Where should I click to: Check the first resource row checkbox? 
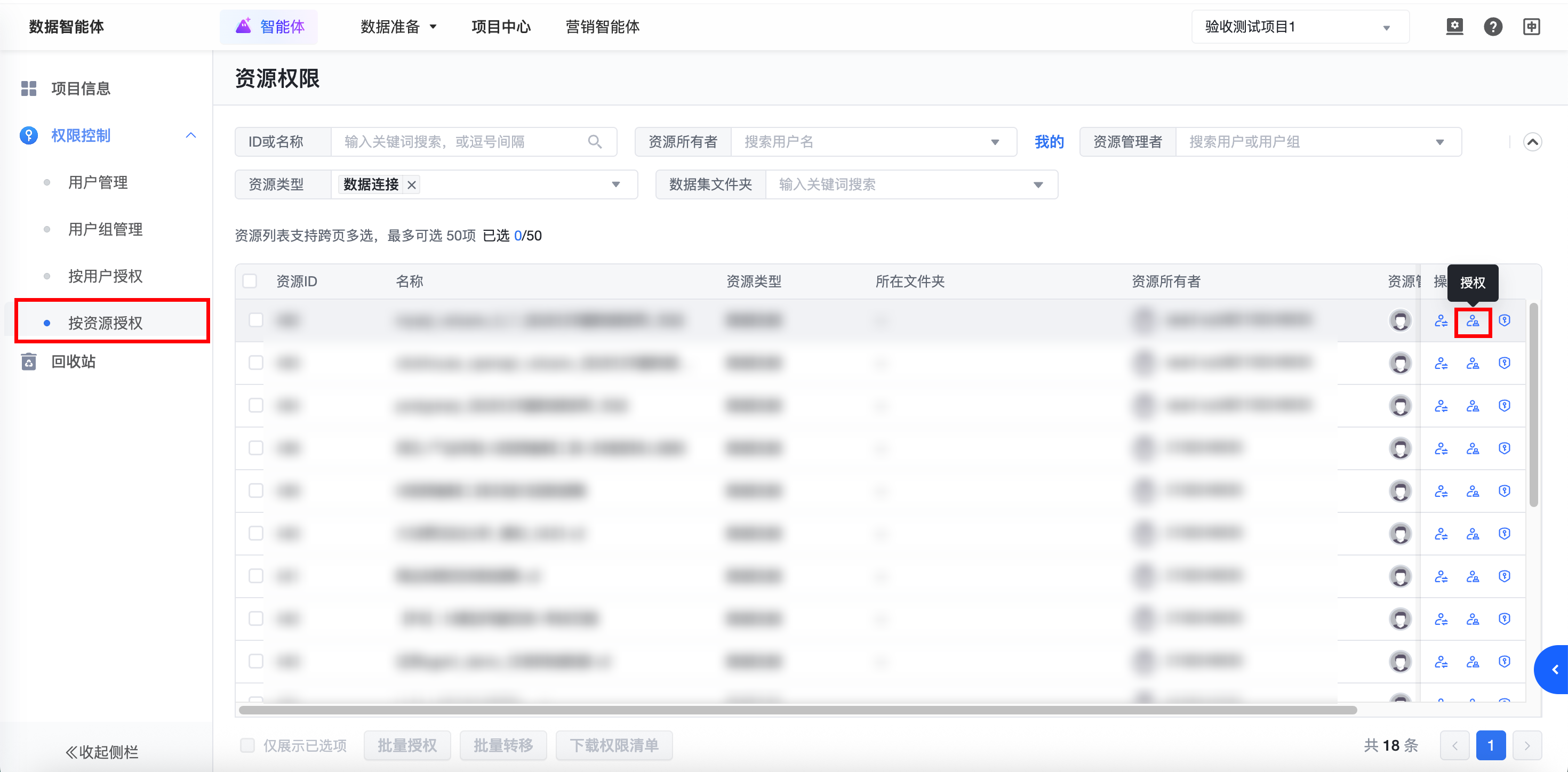pos(255,320)
